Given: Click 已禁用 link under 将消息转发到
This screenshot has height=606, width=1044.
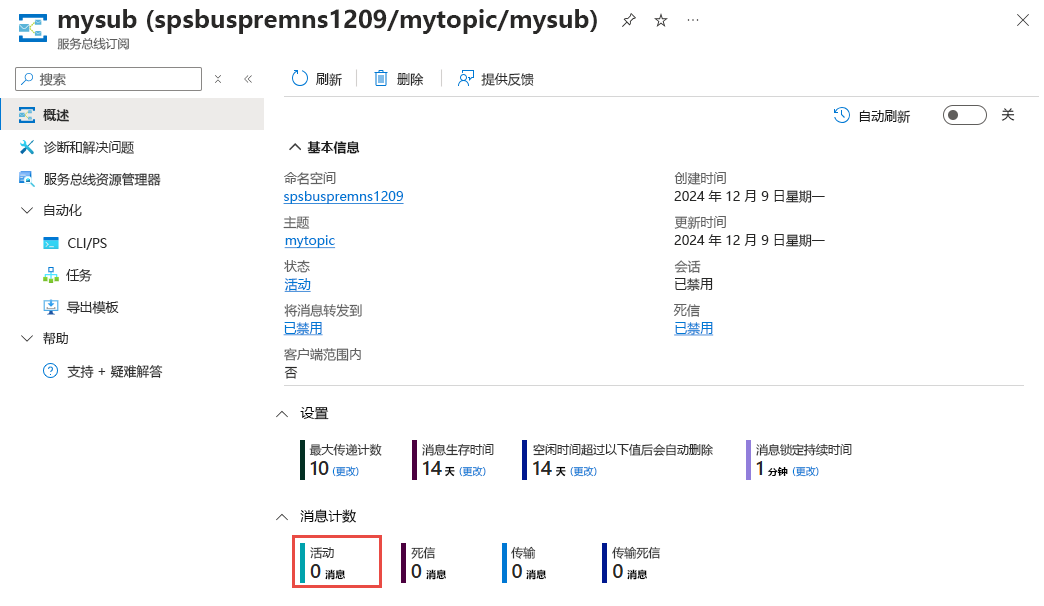Looking at the screenshot, I should 303,328.
